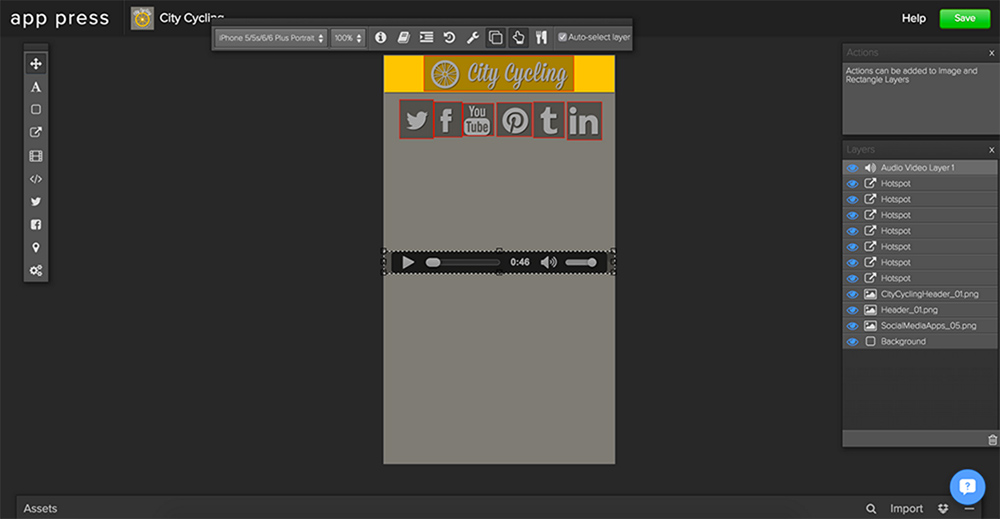Click the undo history icon
This screenshot has width=1000, height=519.
449,38
